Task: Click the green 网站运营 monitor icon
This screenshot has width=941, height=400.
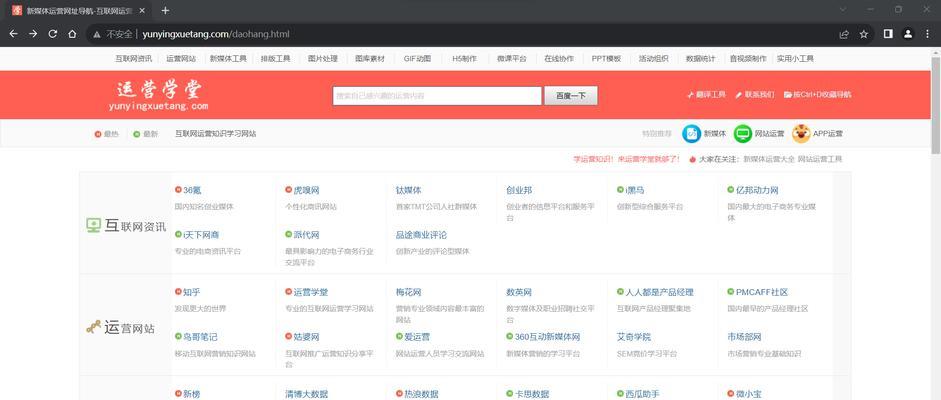Action: 742,134
